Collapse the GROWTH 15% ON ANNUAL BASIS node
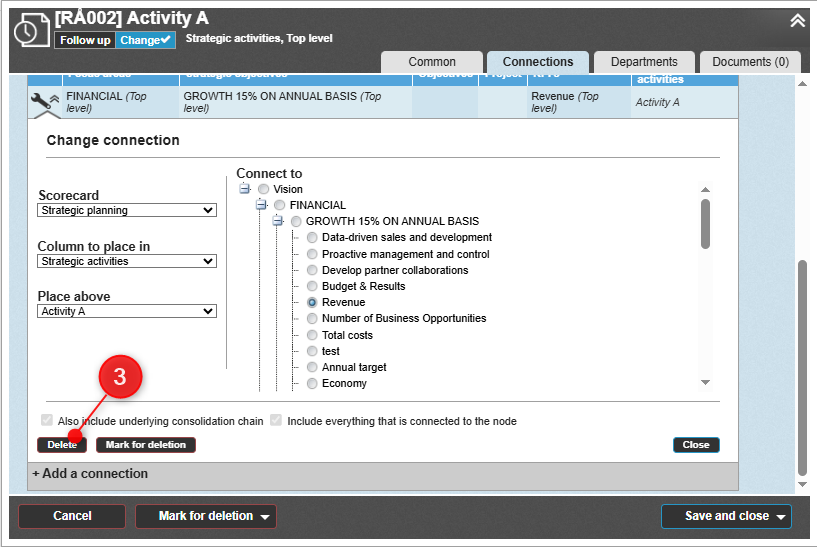The height and width of the screenshot is (547, 817). [x=278, y=221]
